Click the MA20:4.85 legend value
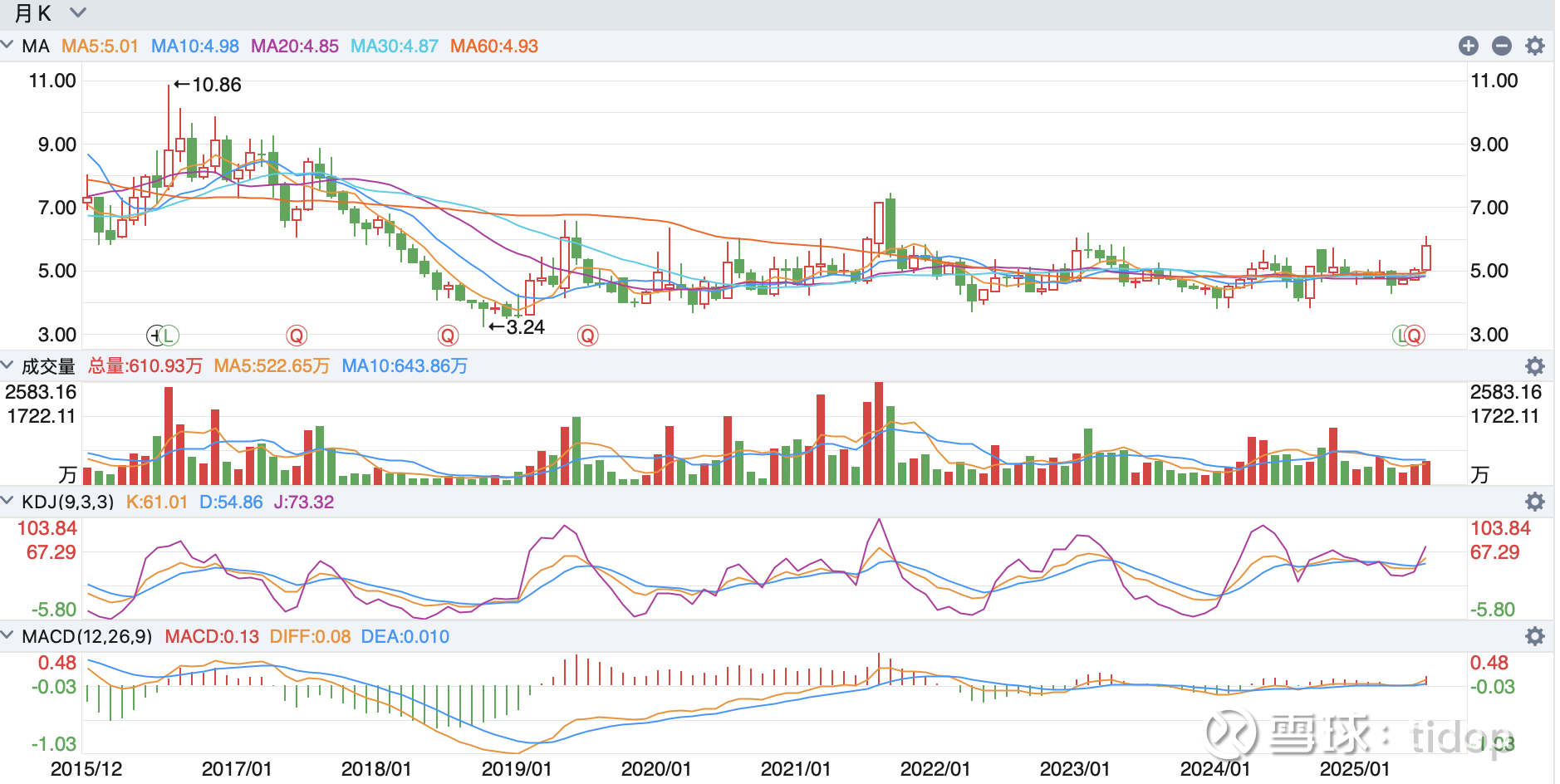 coord(295,46)
